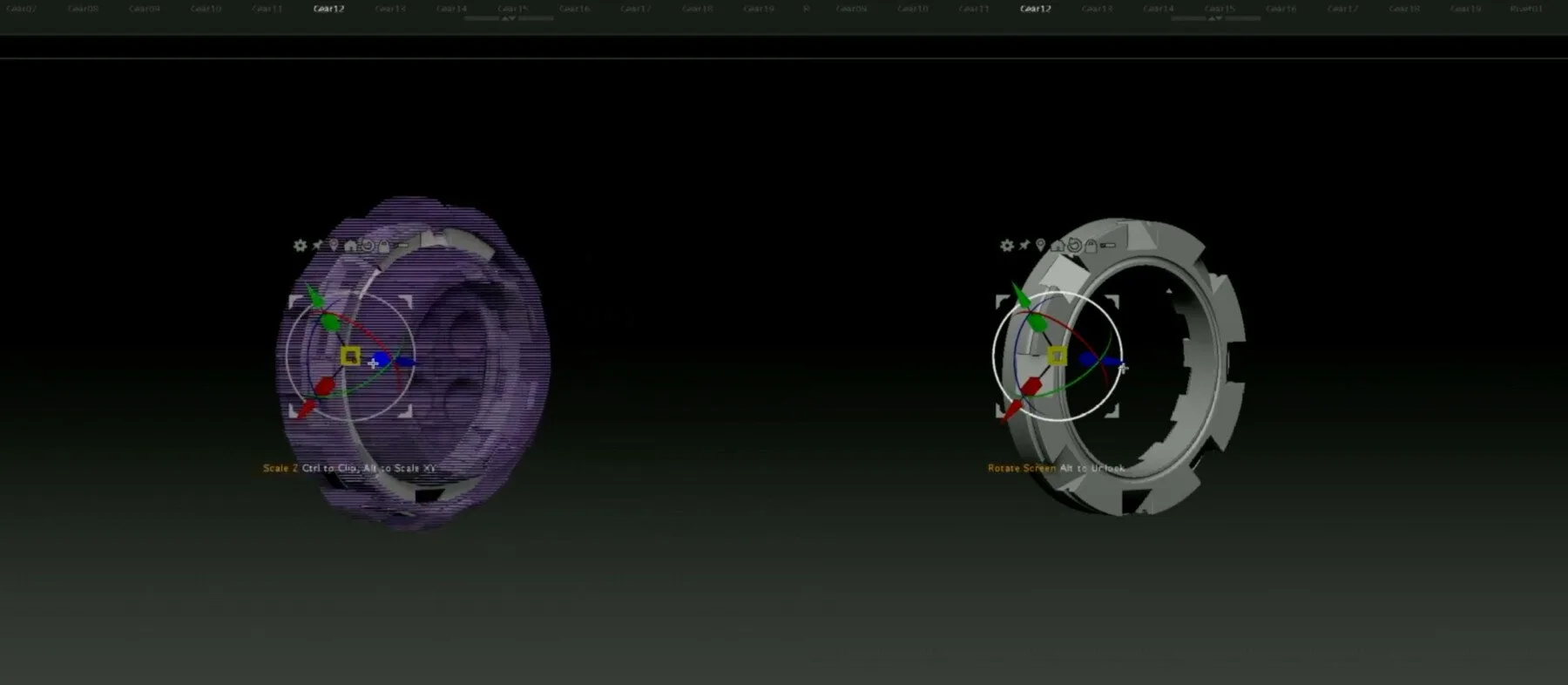Click yellow center square on right gizmo

coord(1057,356)
